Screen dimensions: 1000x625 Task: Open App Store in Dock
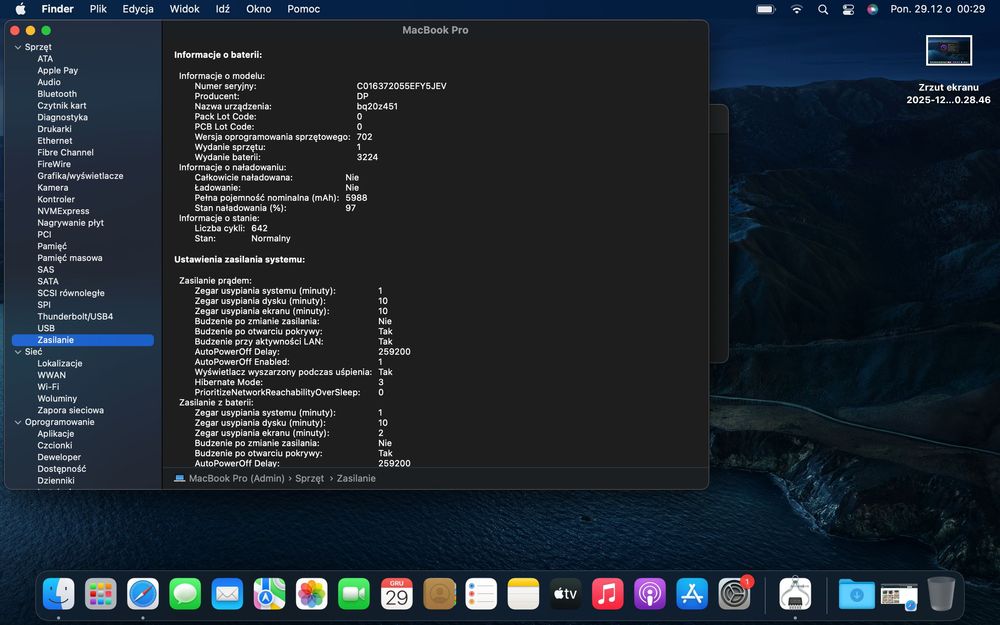point(692,594)
